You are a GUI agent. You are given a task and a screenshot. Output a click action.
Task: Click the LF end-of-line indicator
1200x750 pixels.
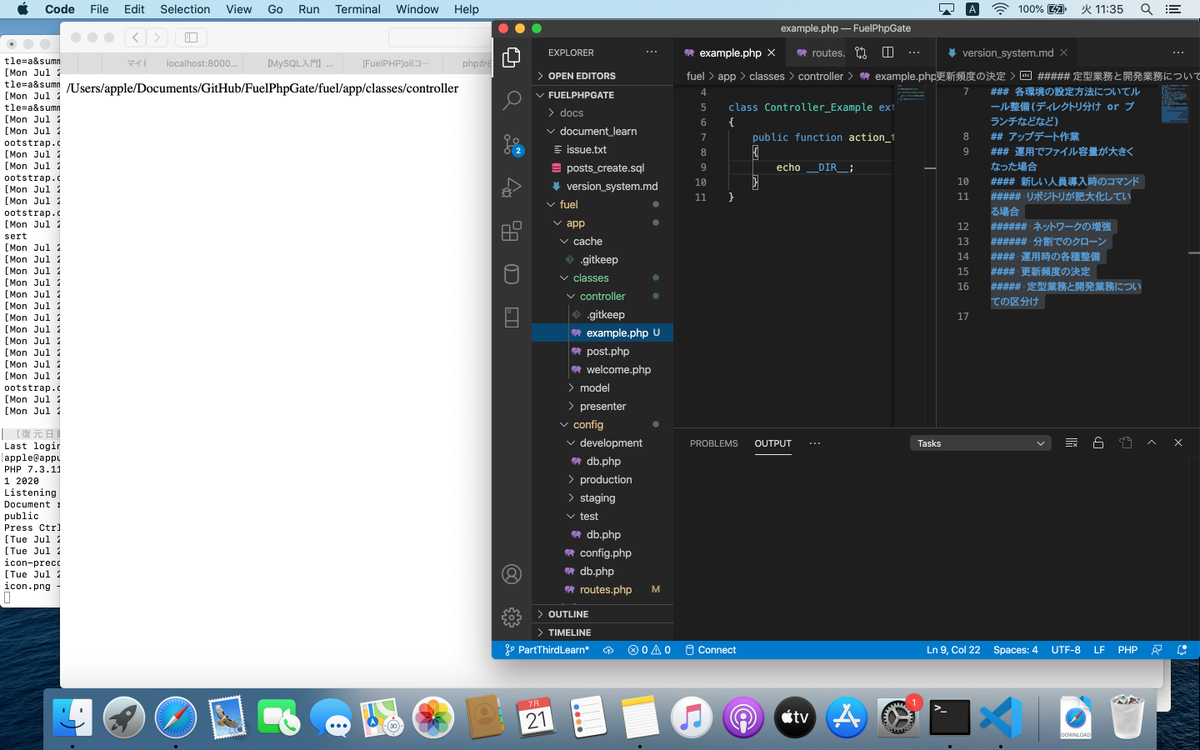point(1099,650)
